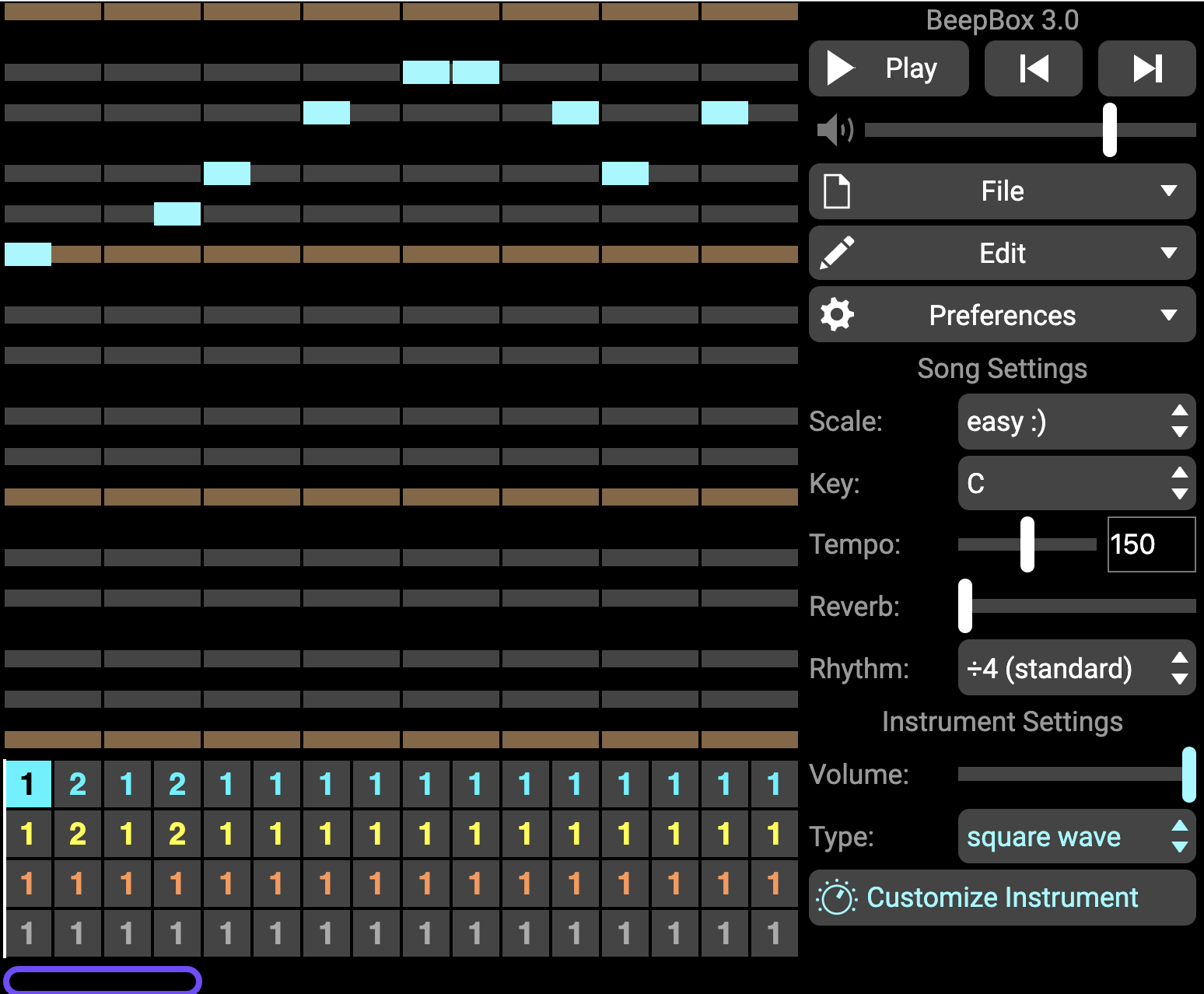Select the square wave Type dropdown

click(1076, 837)
